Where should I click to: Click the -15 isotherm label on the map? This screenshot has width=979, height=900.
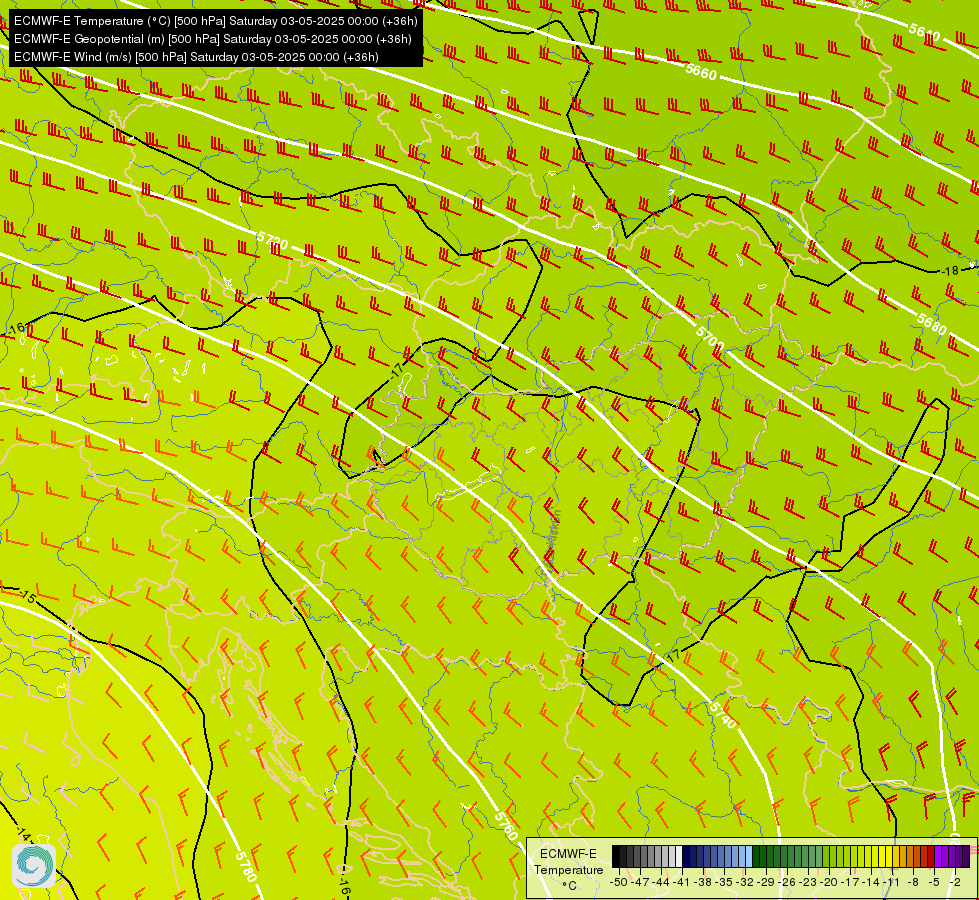(x=27, y=596)
